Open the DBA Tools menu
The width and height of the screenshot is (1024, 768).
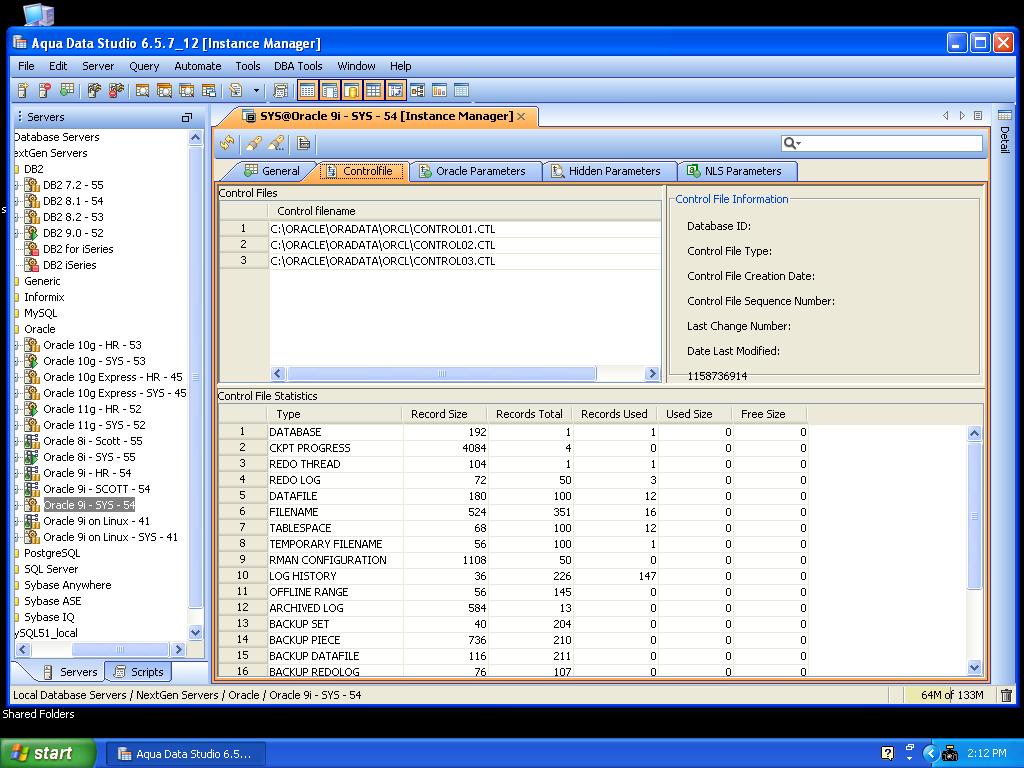pyautogui.click(x=298, y=66)
